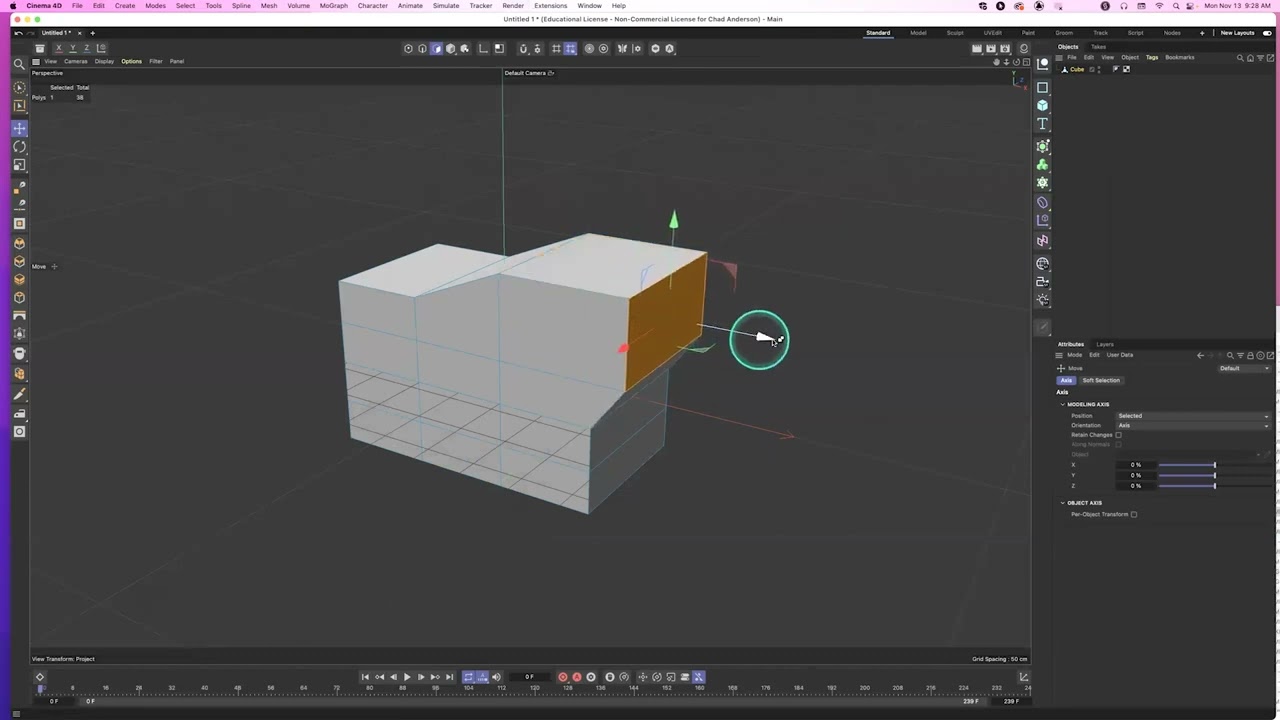Enable Per-Object Transform checkbox
This screenshot has height=720, width=1280.
coord(1134,514)
